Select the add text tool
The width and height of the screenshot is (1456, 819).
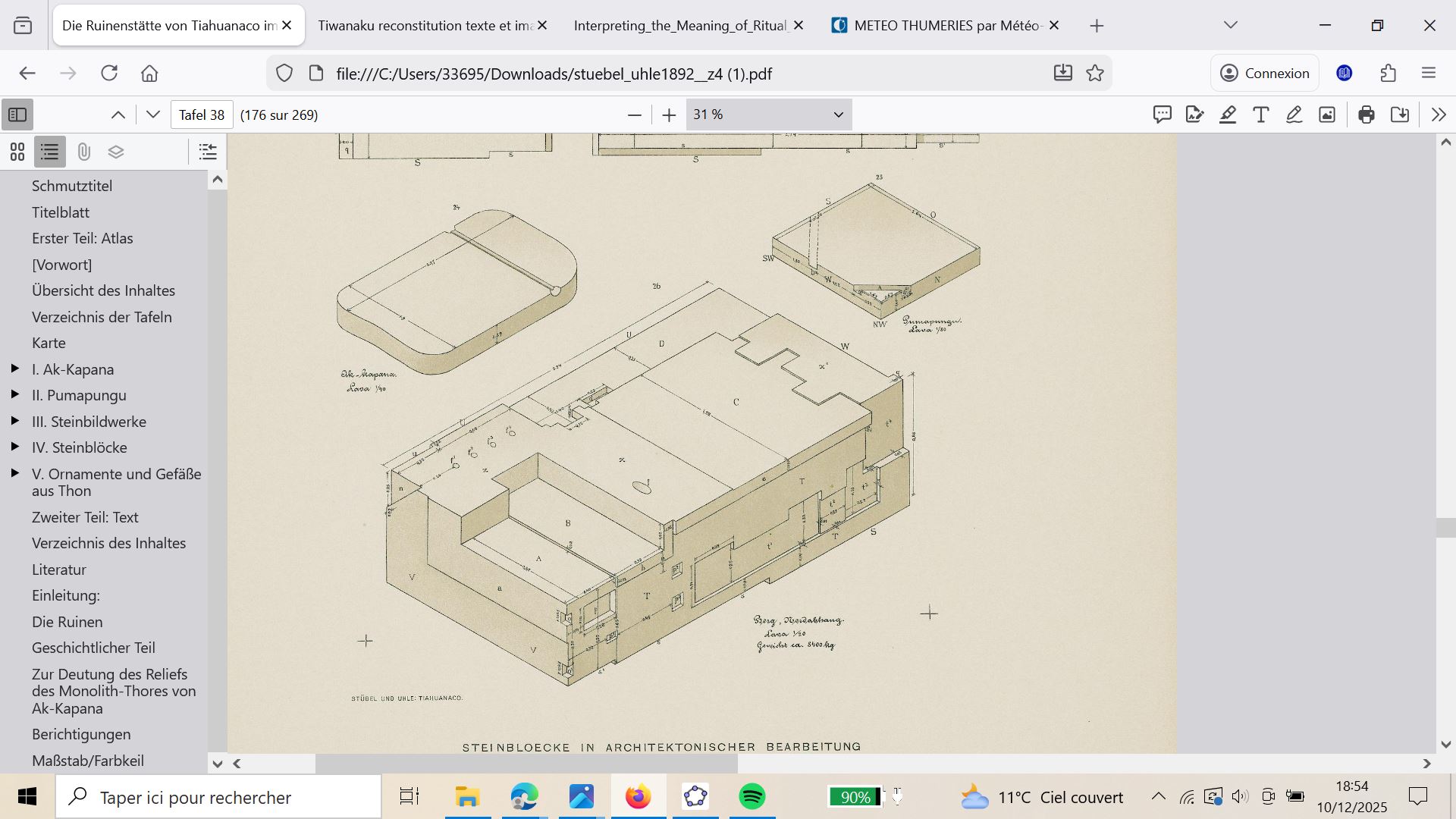[x=1260, y=115]
